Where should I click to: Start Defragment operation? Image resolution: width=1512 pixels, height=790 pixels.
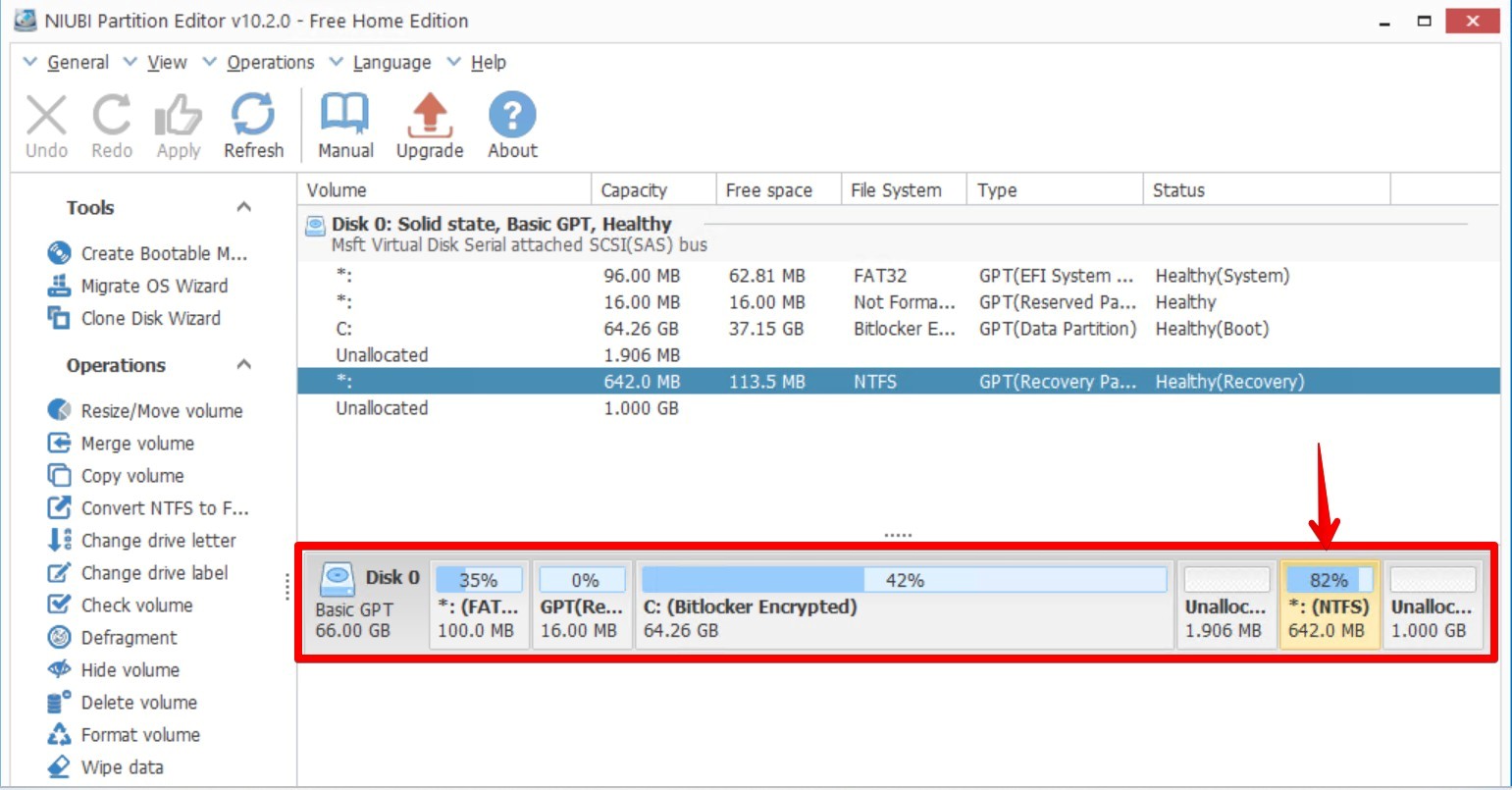[x=113, y=637]
